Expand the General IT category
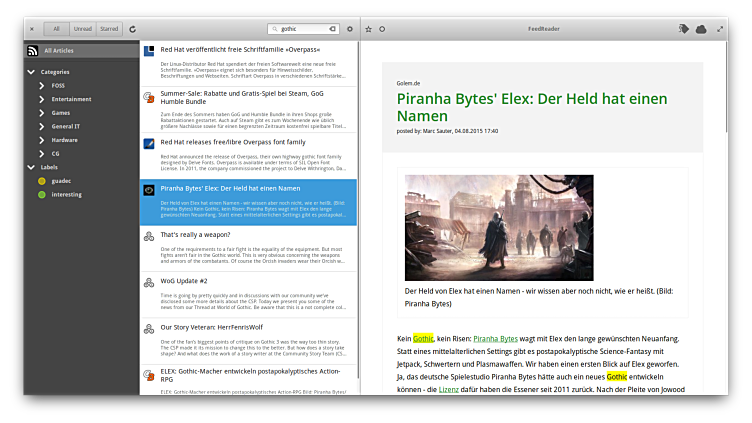752x423 pixels. click(x=41, y=127)
